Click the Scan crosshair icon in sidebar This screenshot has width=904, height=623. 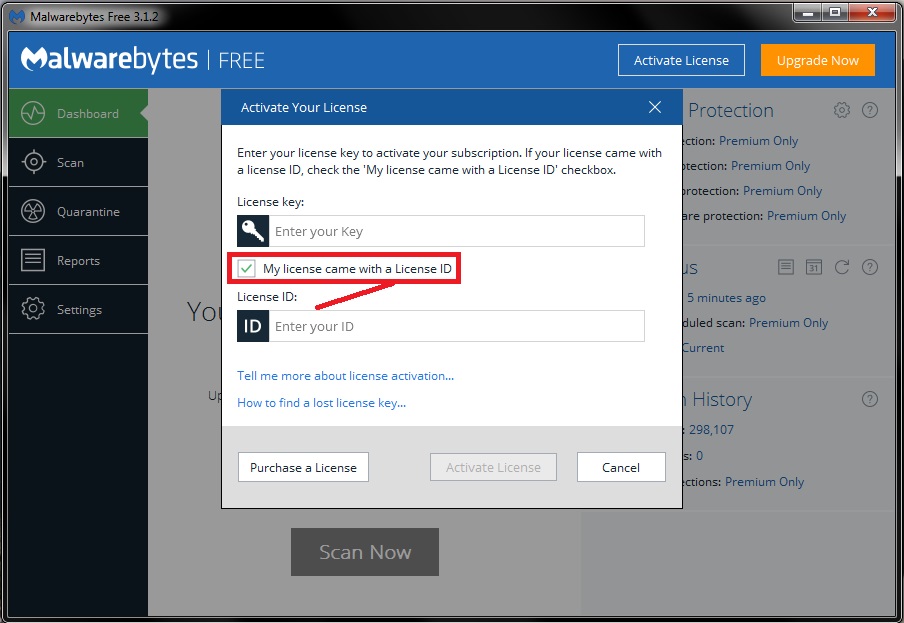(x=33, y=163)
